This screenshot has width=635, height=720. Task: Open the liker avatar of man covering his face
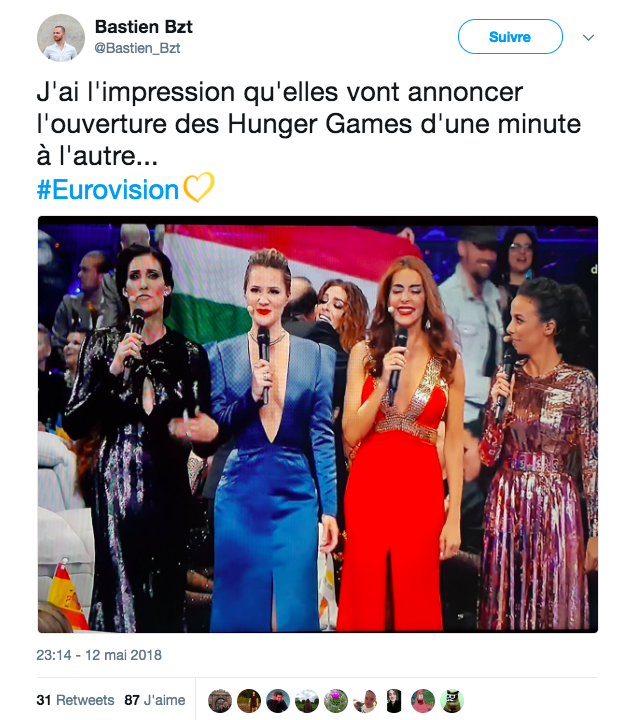278,701
